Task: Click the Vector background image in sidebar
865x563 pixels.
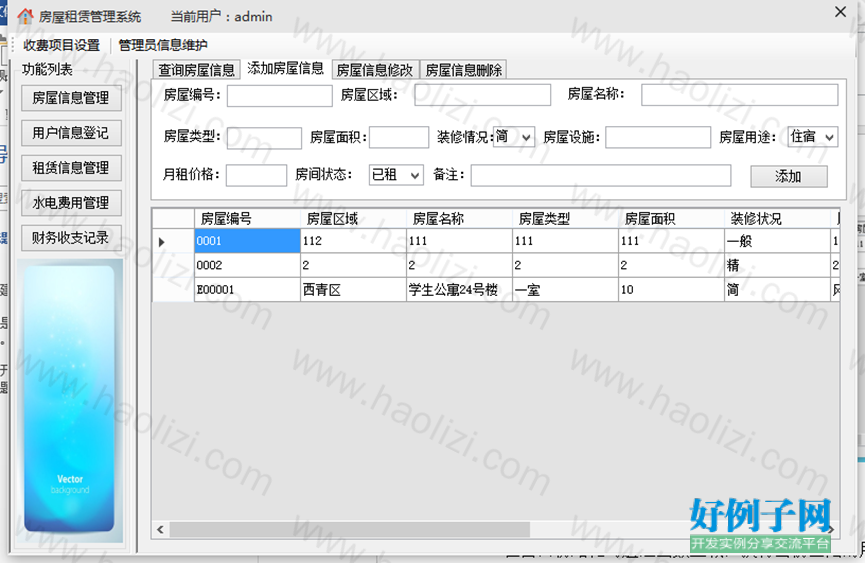Action: click(x=71, y=400)
